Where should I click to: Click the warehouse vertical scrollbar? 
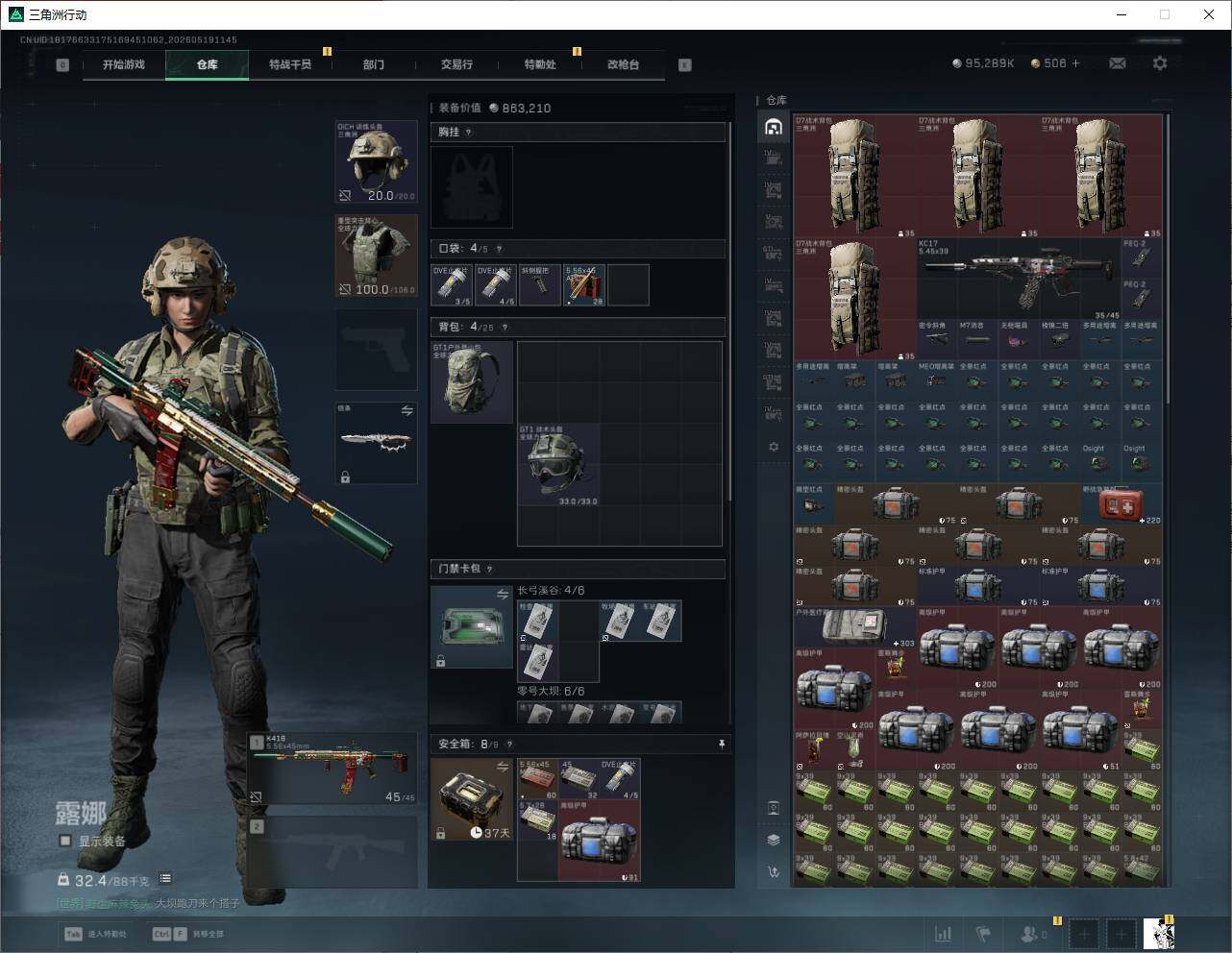coord(1168,259)
